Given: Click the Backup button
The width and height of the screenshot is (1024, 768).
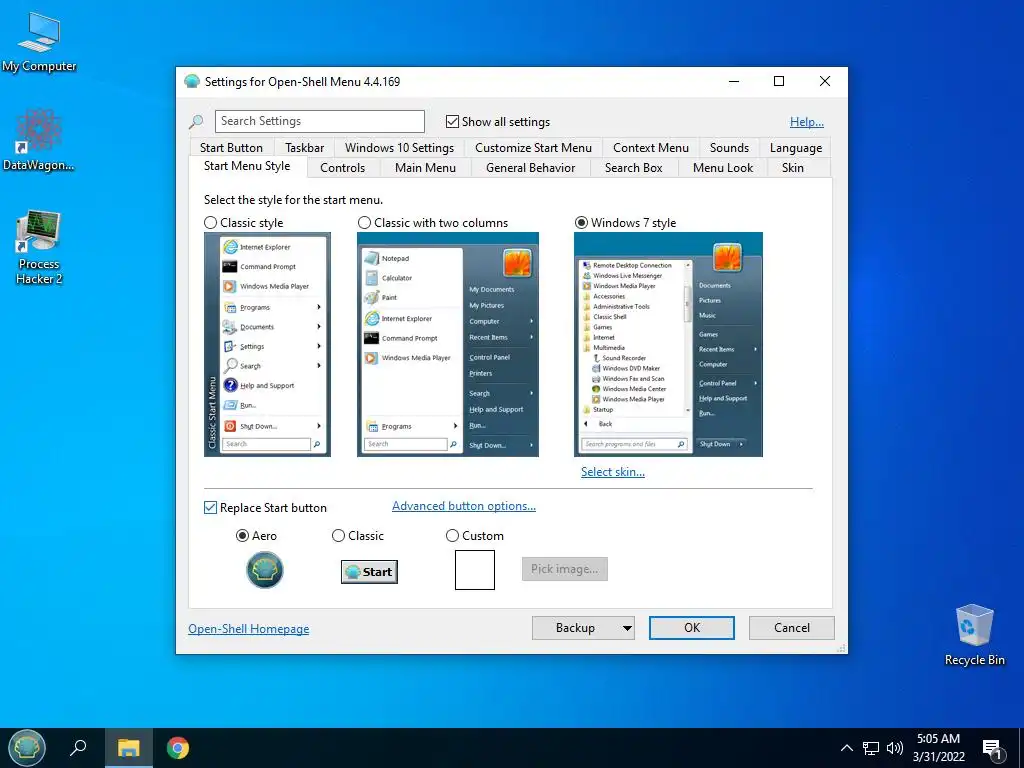Looking at the screenshot, I should (575, 628).
